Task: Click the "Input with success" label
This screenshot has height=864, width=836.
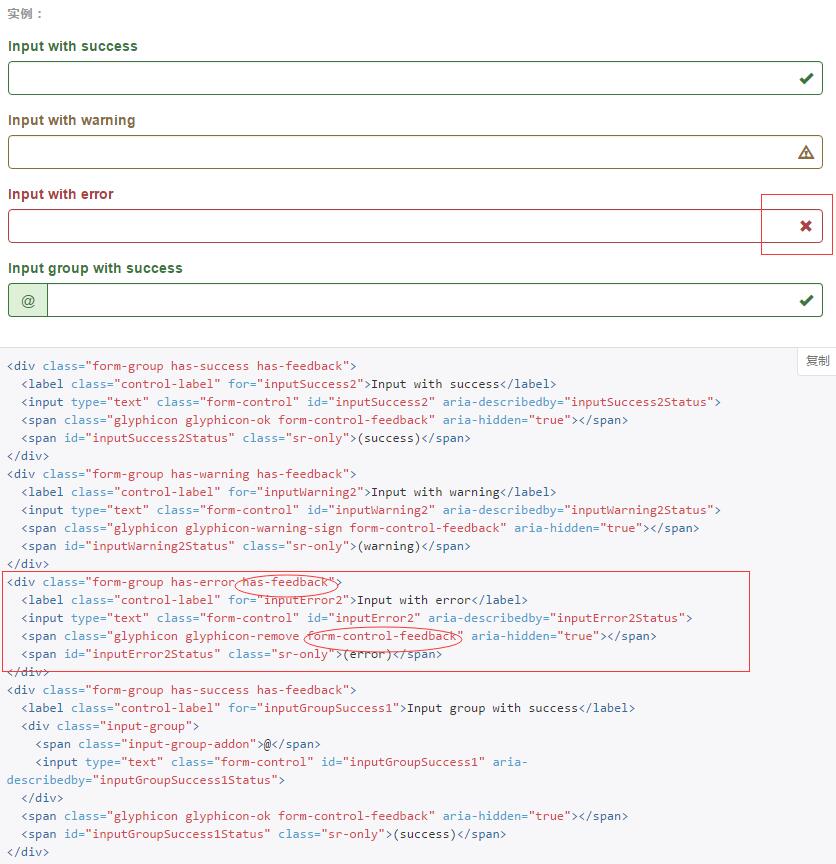Action: (73, 46)
